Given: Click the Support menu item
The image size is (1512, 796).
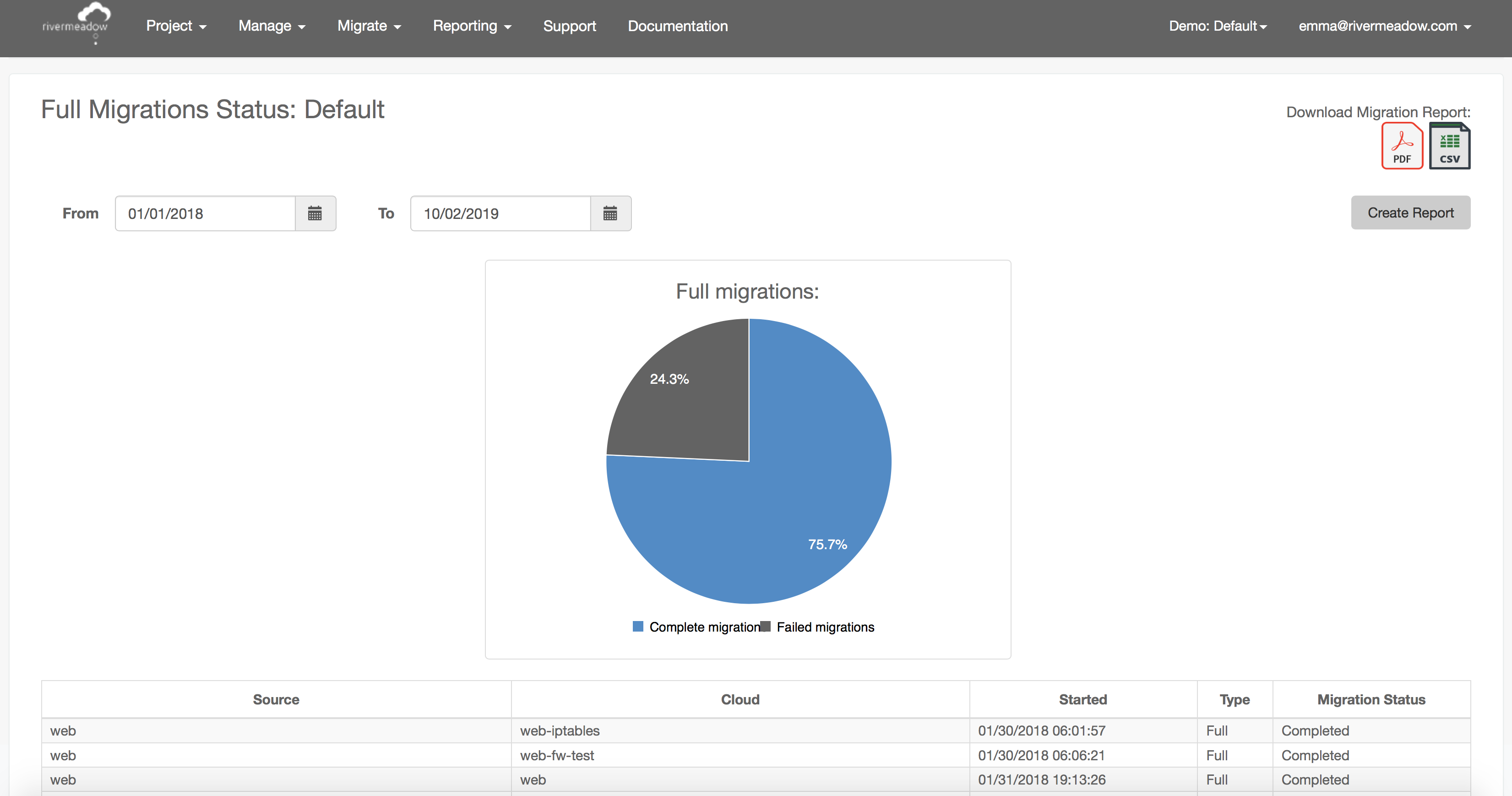Looking at the screenshot, I should coord(570,27).
